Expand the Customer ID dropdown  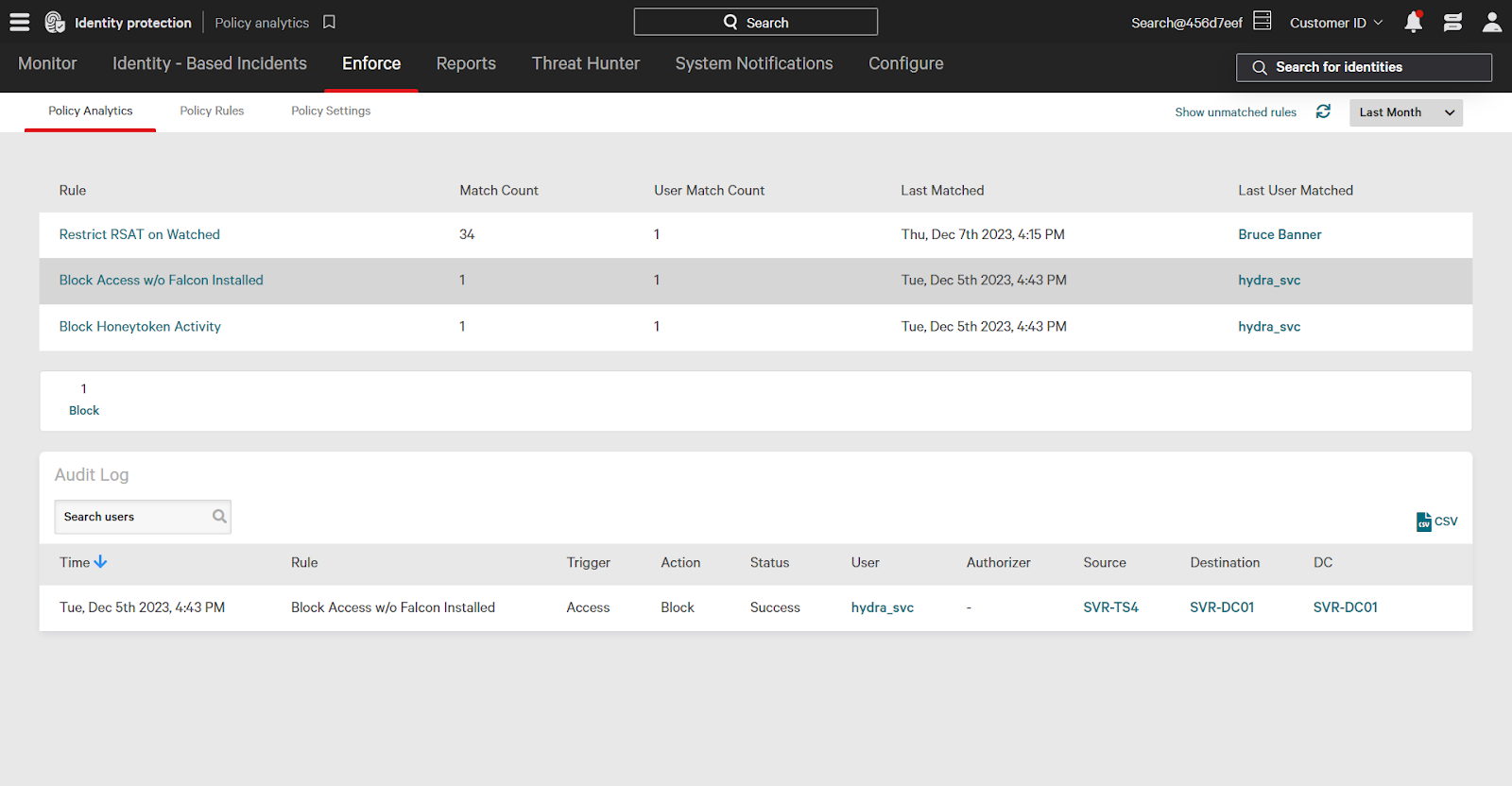point(1336,23)
